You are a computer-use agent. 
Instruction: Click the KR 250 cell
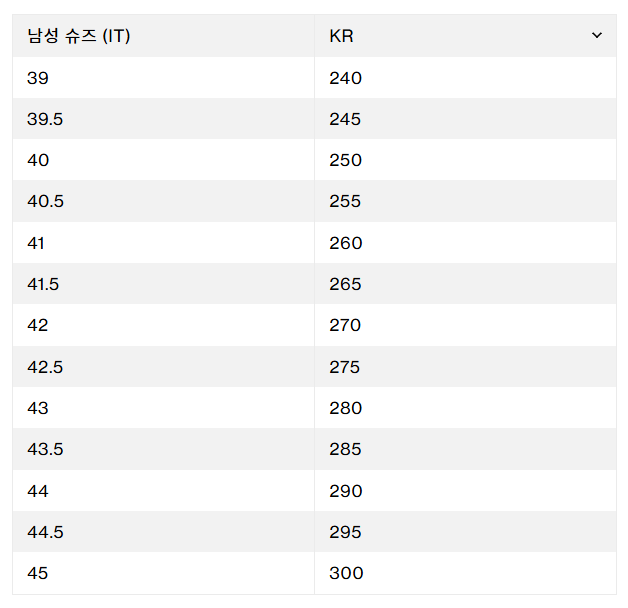point(346,160)
